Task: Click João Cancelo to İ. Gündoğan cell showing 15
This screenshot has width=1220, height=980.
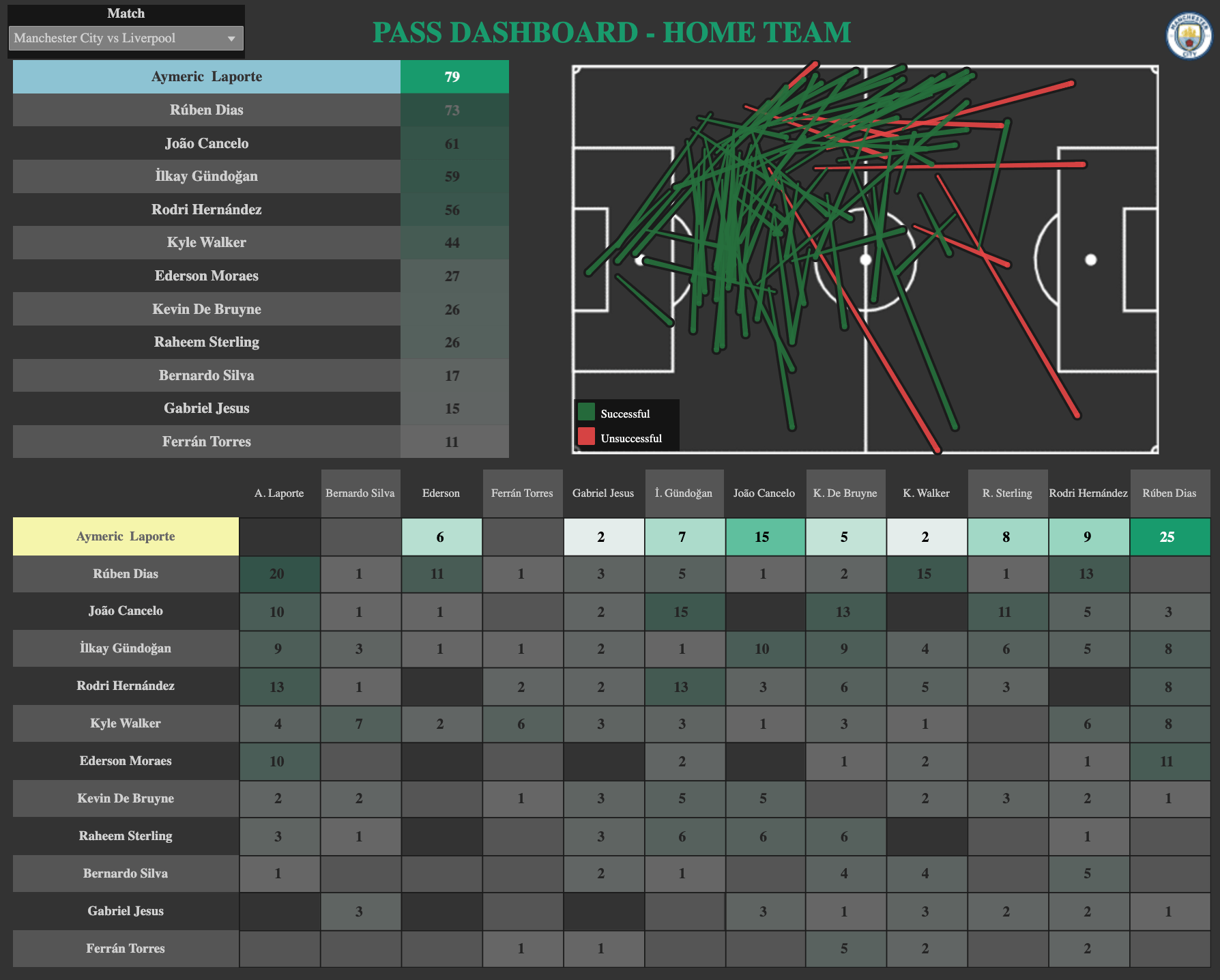Action: point(684,611)
